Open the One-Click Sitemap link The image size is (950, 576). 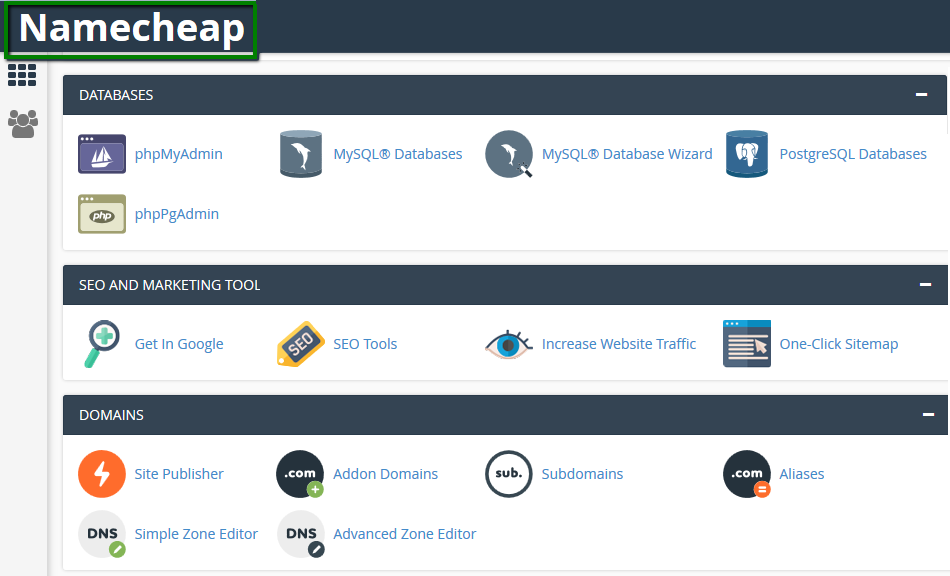839,344
